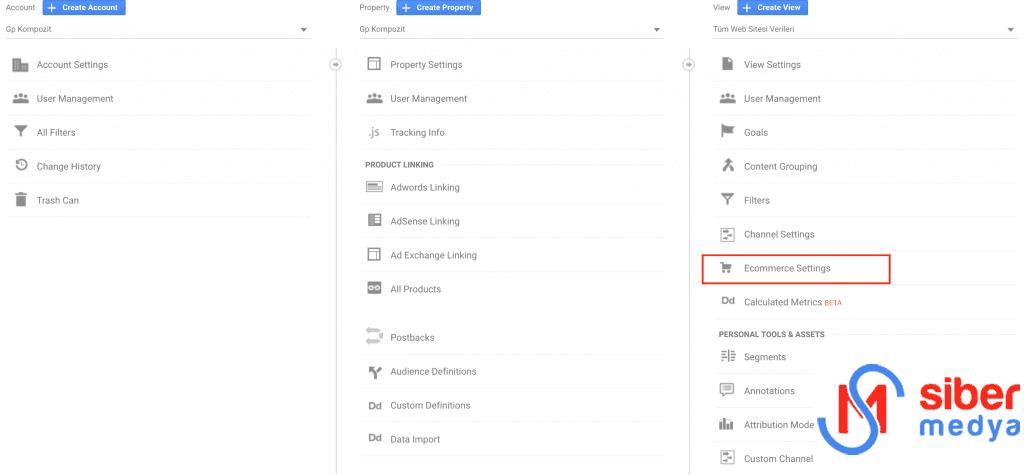Viewport: 1024px width, 475px height.
Task: Click the Change History clock icon
Action: click(x=21, y=166)
